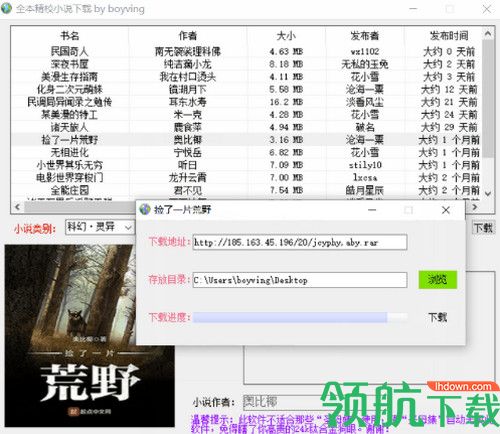
Task: Click the 荒野 book cover thumbnail
Action: pos(89,336)
